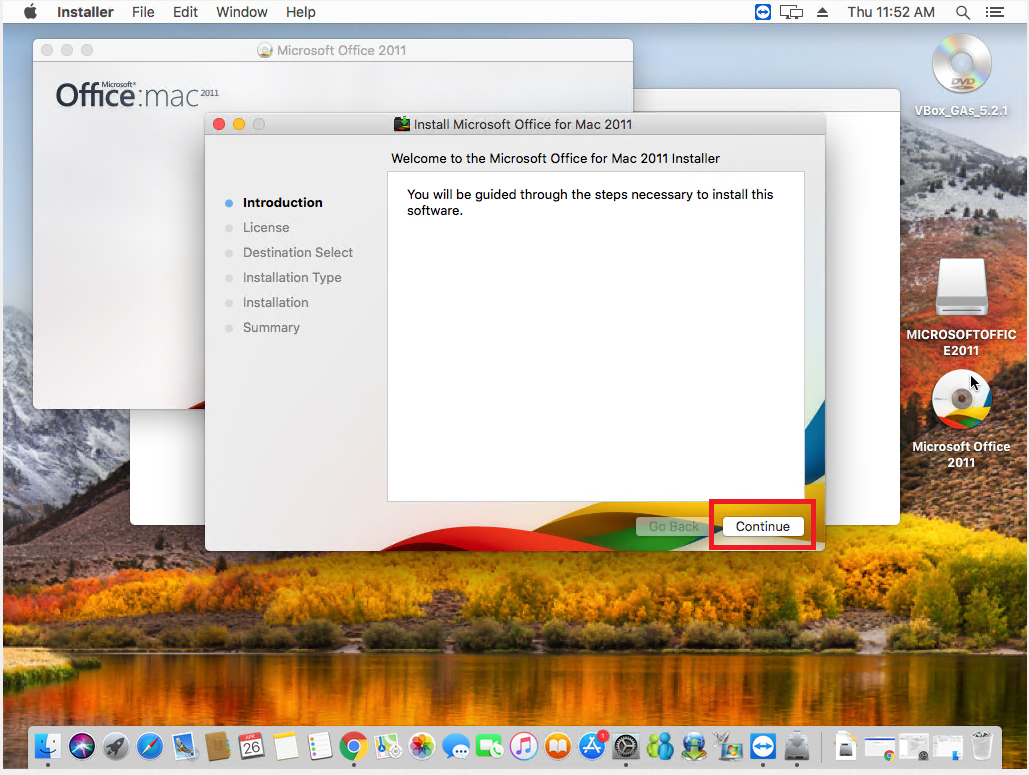Viewport: 1029px width, 775px height.
Task: Open Finder from the Dock
Action: pyautogui.click(x=48, y=745)
